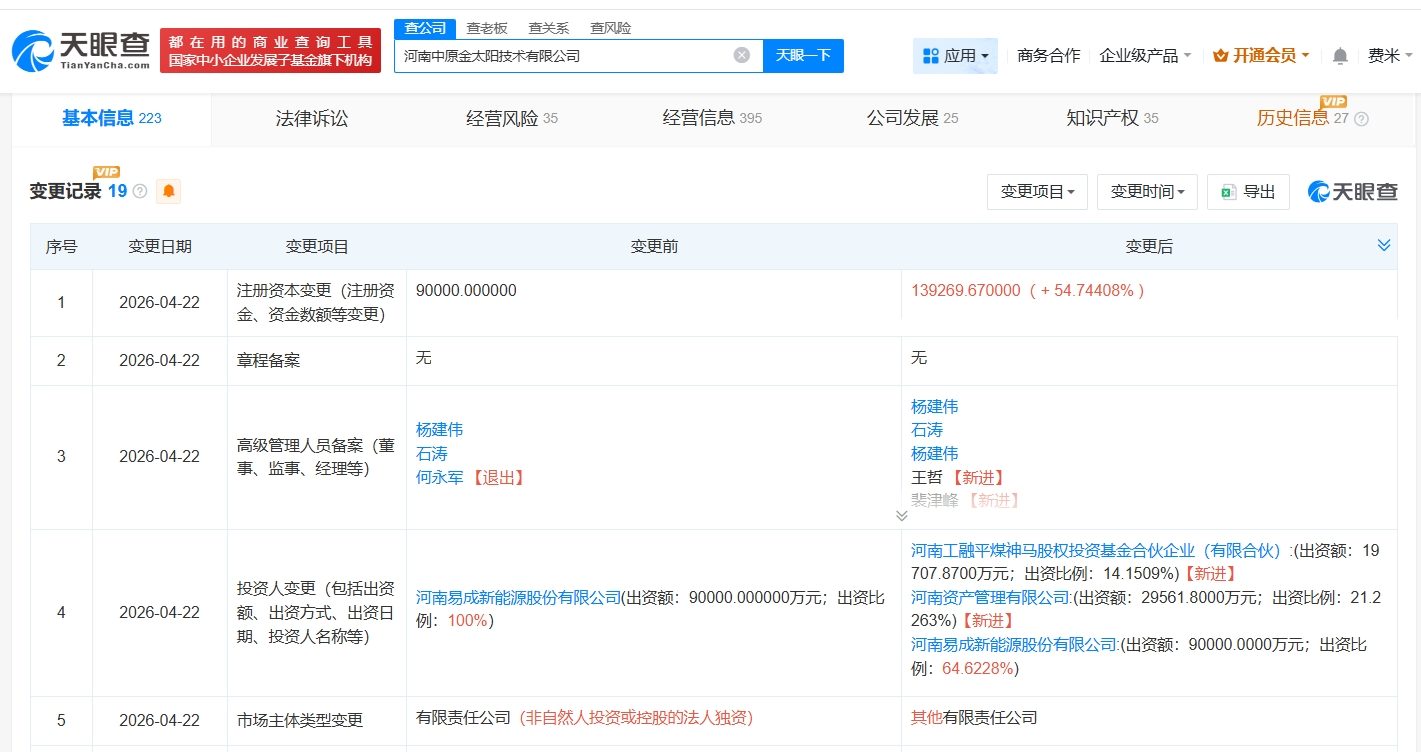Open 河南易成新能源 link in 变更前 column
This screenshot has width=1421, height=752.
click(x=519, y=598)
